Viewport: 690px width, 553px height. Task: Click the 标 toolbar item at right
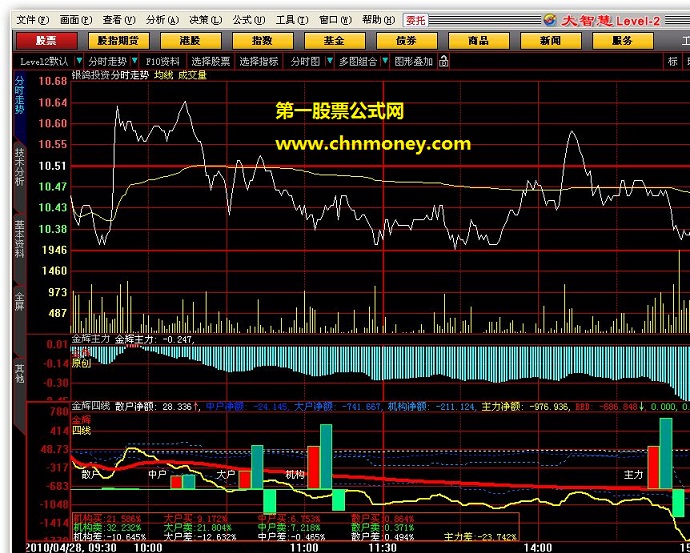click(x=673, y=62)
